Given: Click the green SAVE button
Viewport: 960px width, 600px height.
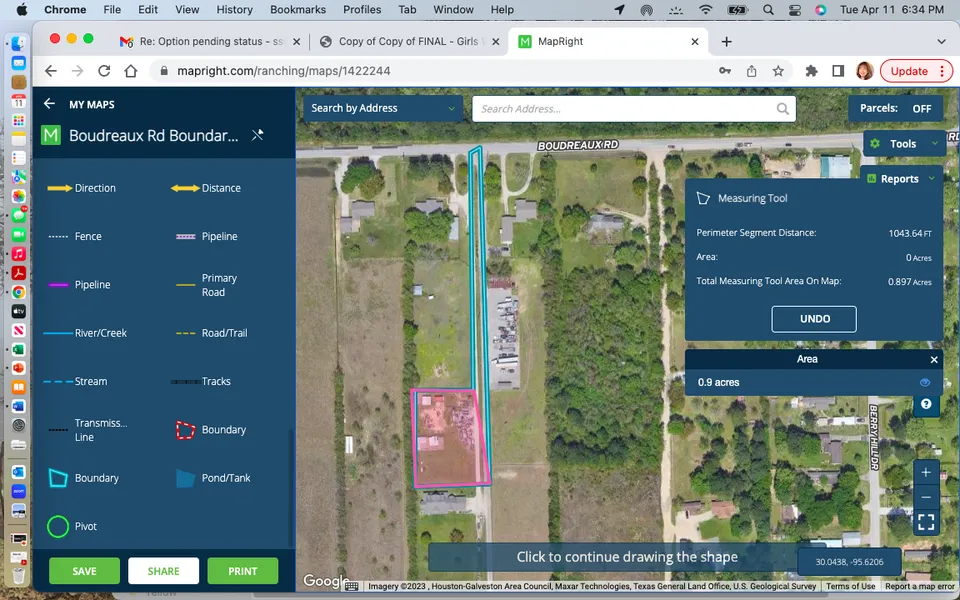Looking at the screenshot, I should coord(84,571).
